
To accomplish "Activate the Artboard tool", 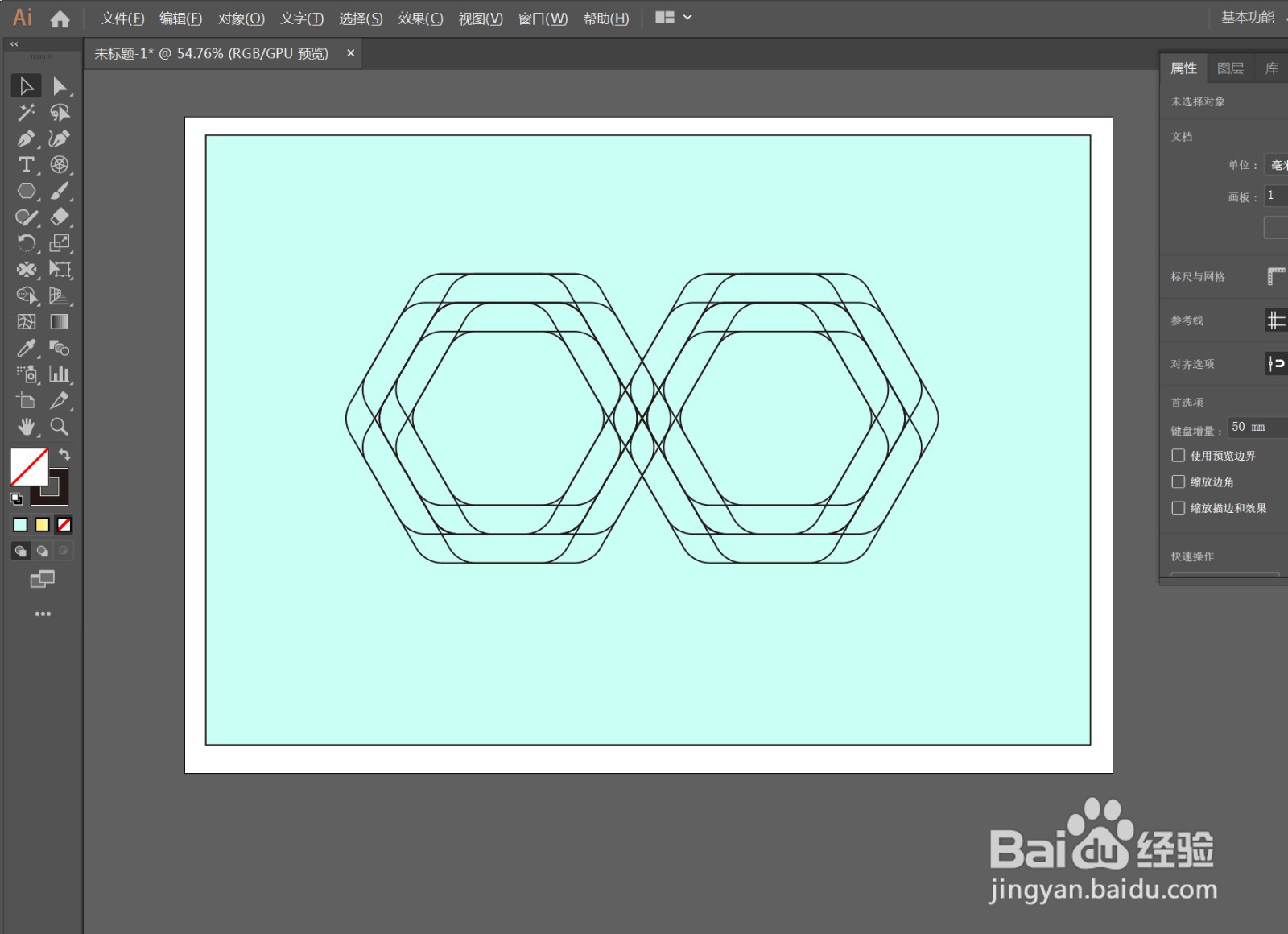I will [x=26, y=400].
